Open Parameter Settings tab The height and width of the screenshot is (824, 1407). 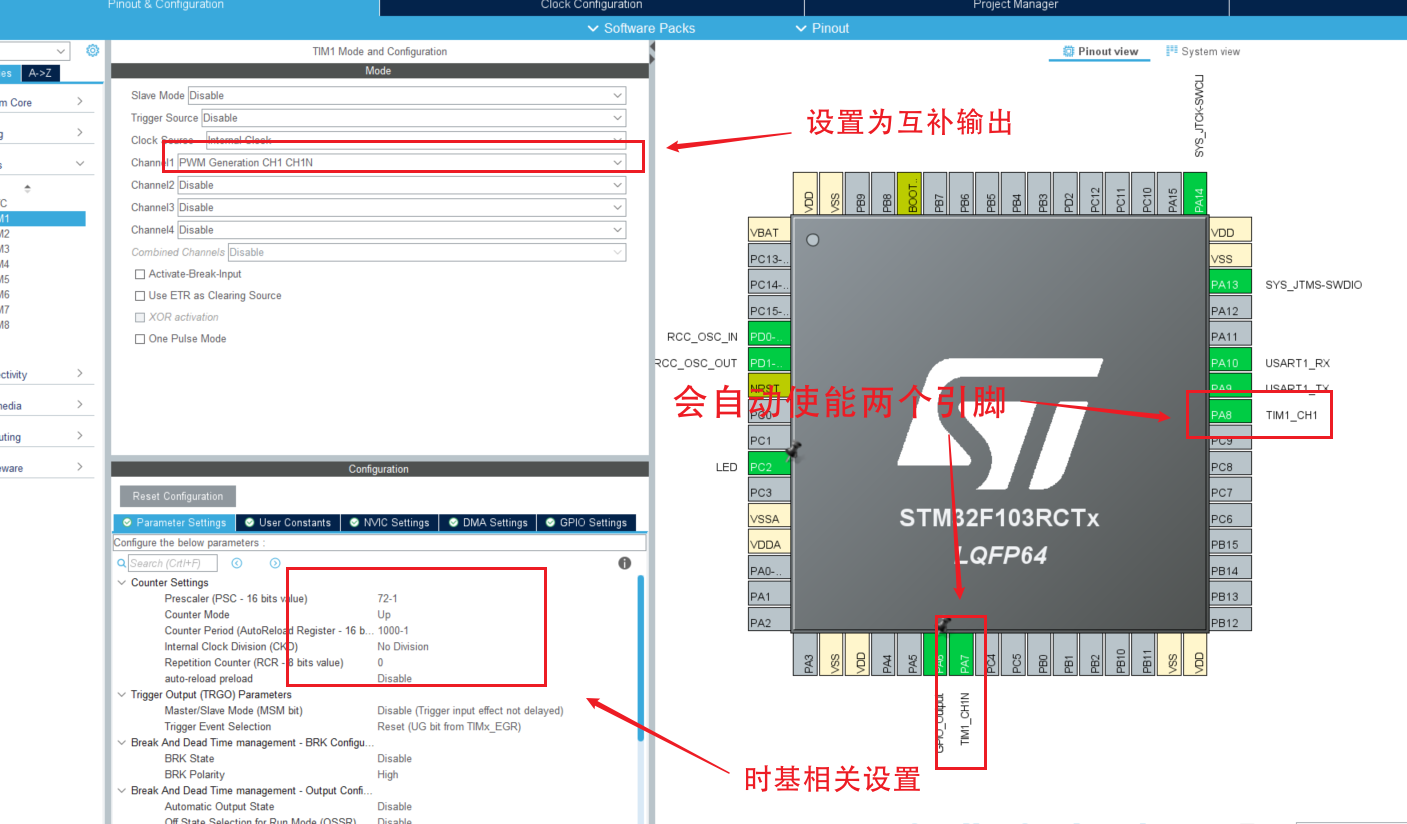click(174, 522)
